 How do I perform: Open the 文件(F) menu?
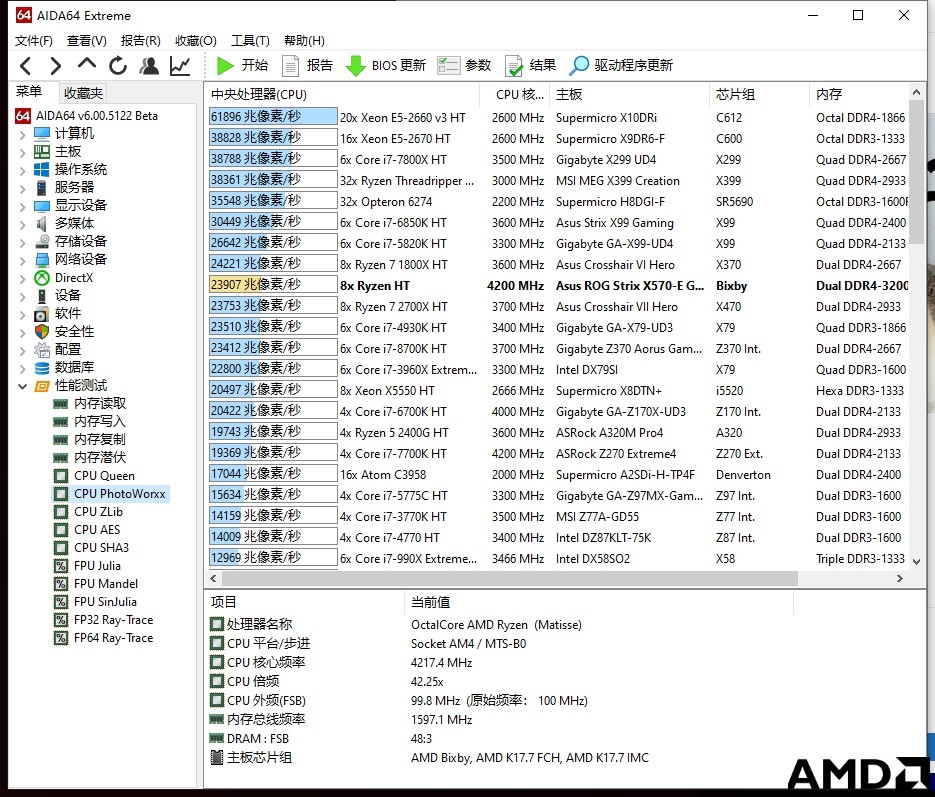(34, 41)
